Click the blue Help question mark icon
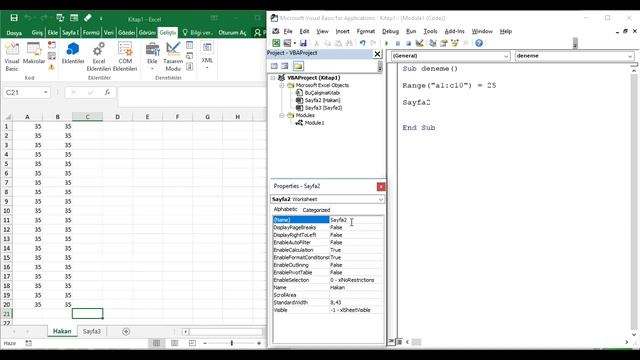 (x=479, y=43)
